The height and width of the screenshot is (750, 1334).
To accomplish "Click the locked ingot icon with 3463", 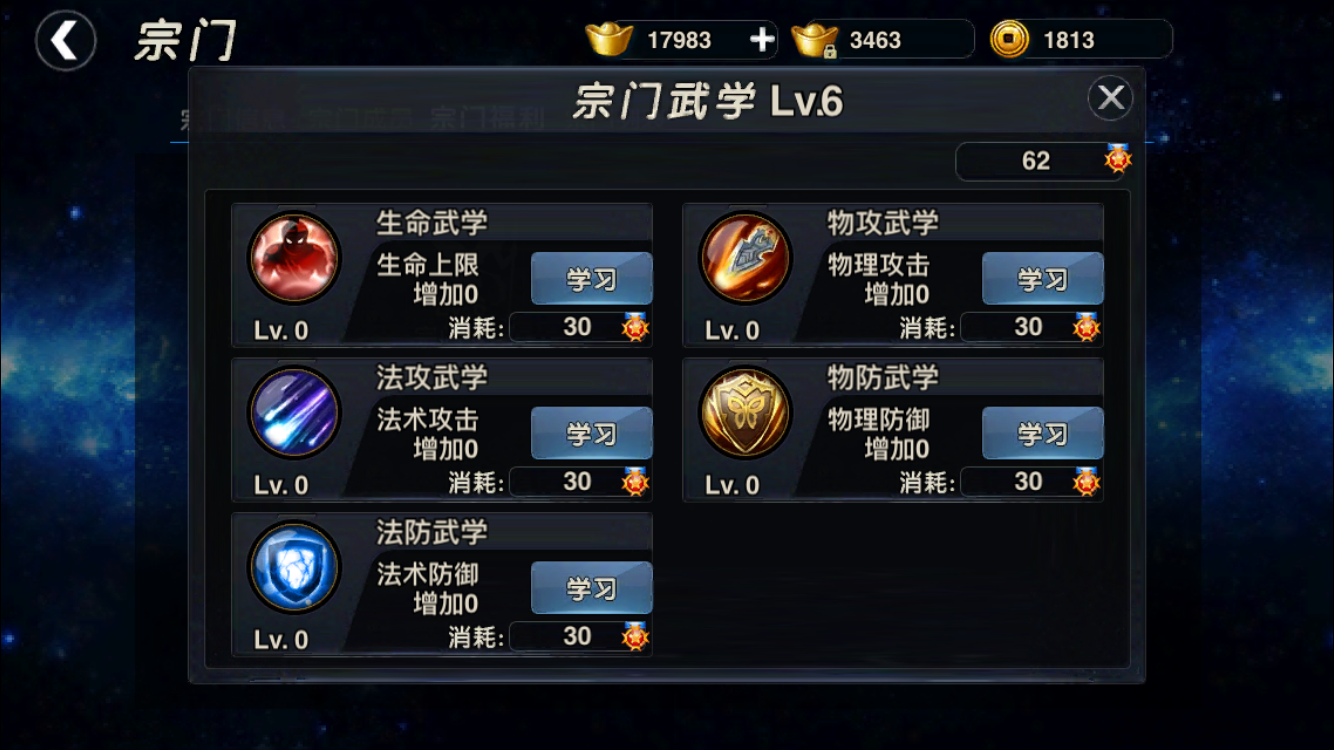I will click(815, 41).
